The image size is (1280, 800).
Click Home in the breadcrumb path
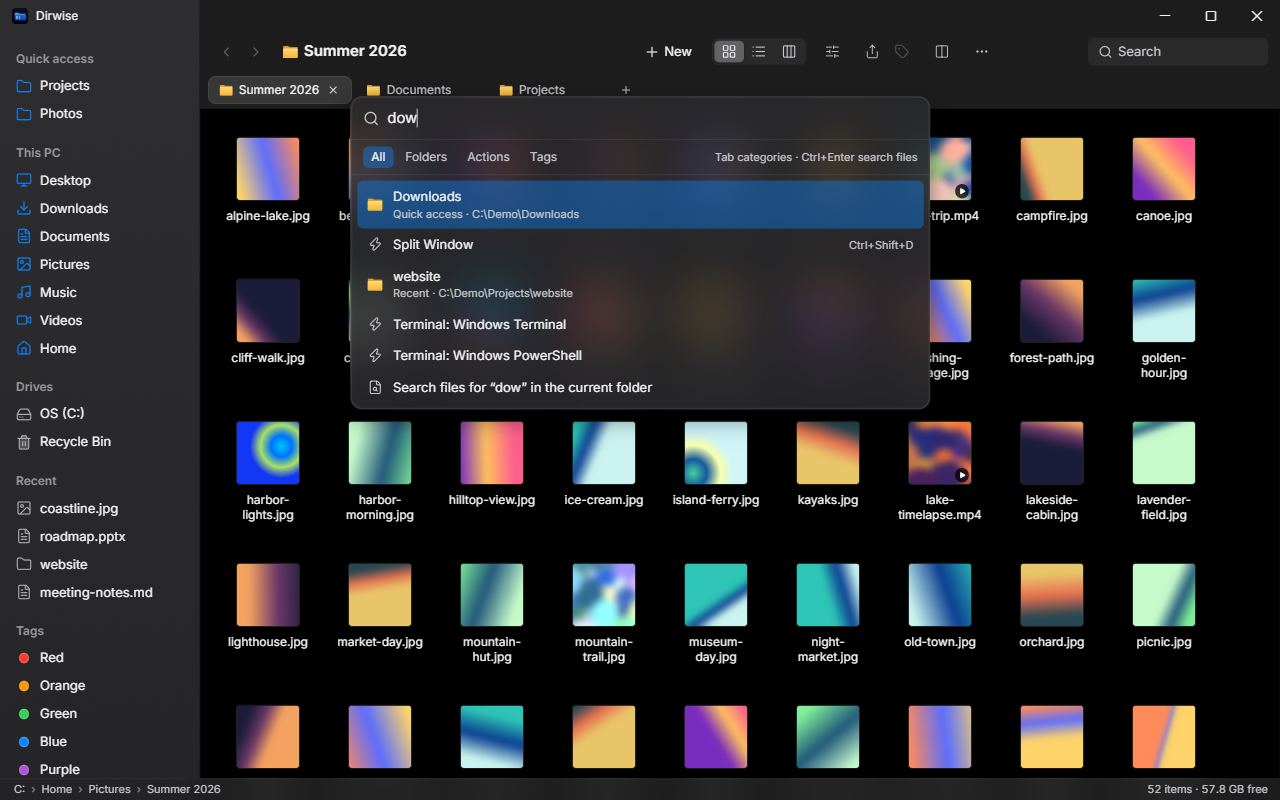coord(56,789)
